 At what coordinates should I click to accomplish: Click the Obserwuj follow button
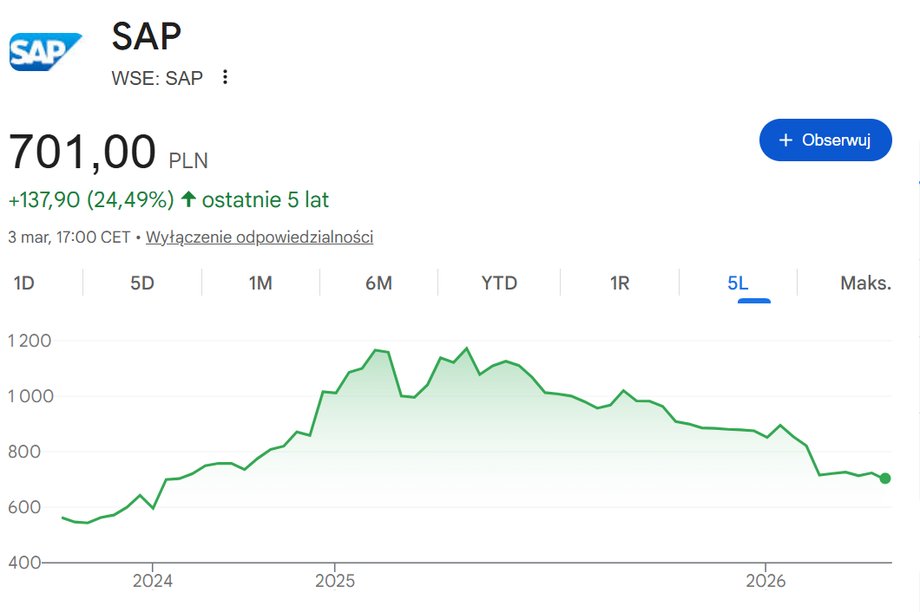tap(825, 140)
